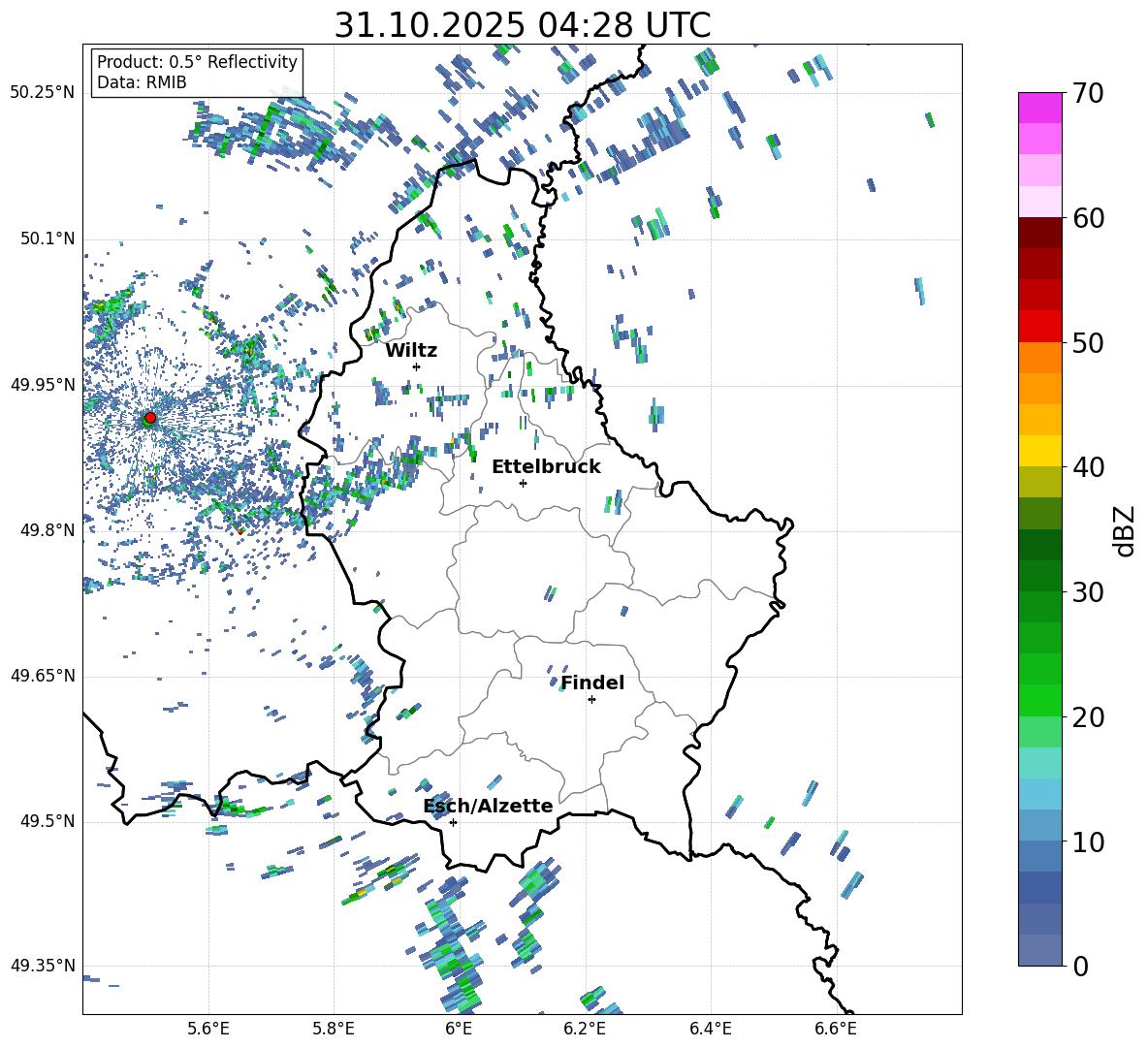Image resolution: width=1148 pixels, height=1048 pixels.
Task: Click the olive swatch just below 40
Action: (x=1040, y=482)
